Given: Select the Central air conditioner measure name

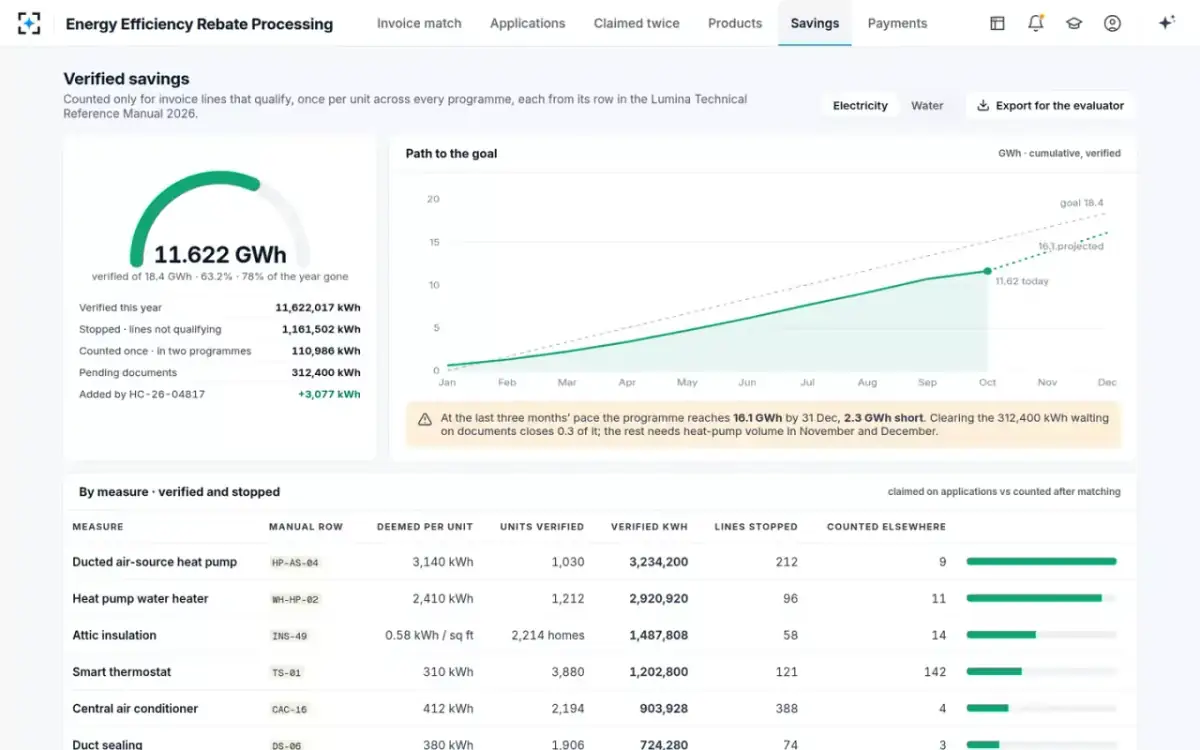Looking at the screenshot, I should click(x=135, y=708).
